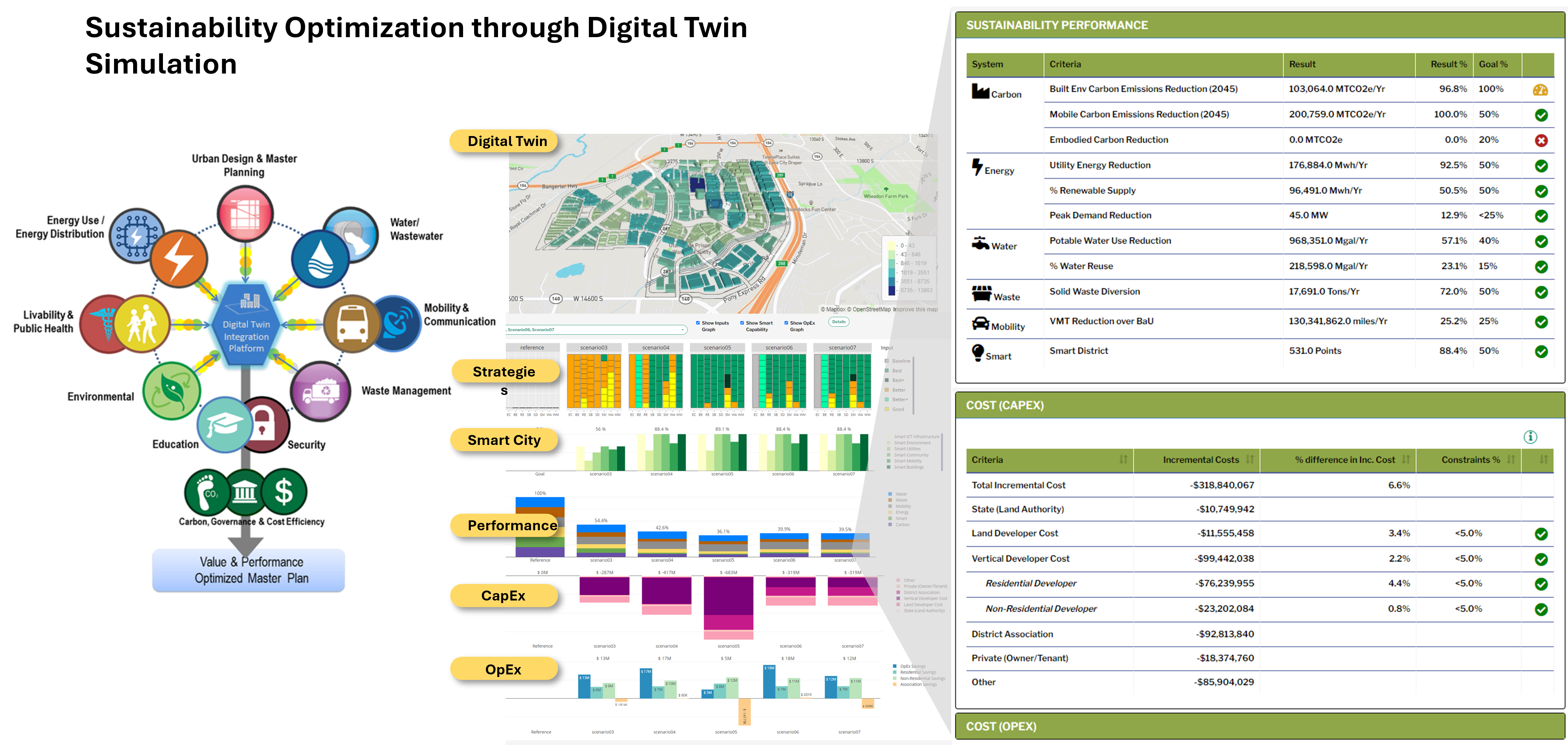
Task: Open the scenario selection dropdown
Action: click(596, 329)
